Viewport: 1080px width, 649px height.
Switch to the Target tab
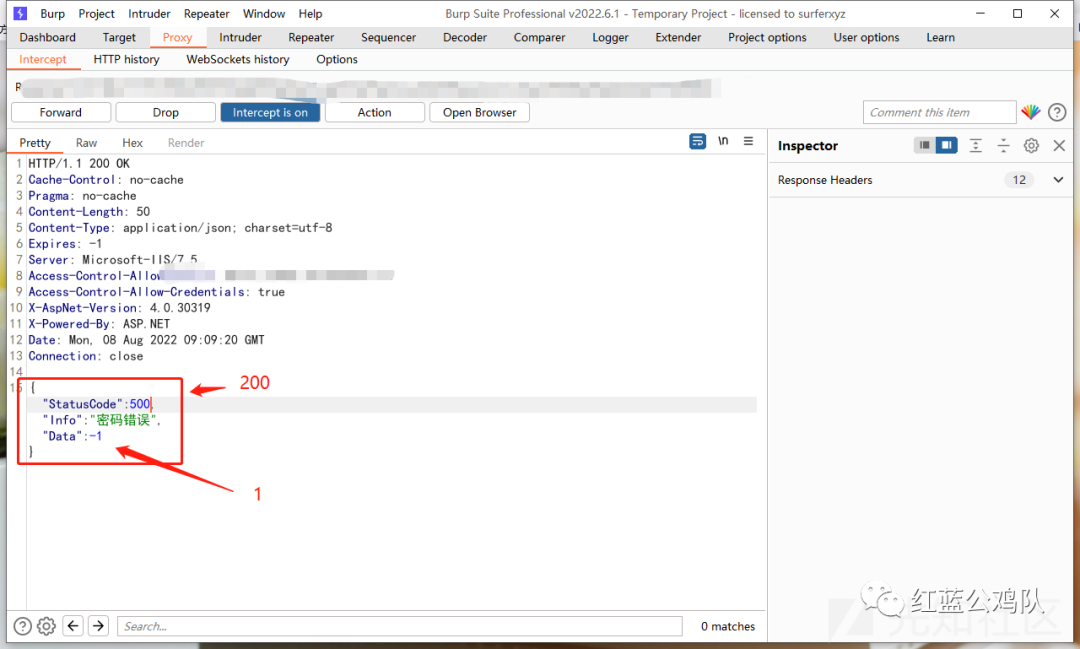119,37
